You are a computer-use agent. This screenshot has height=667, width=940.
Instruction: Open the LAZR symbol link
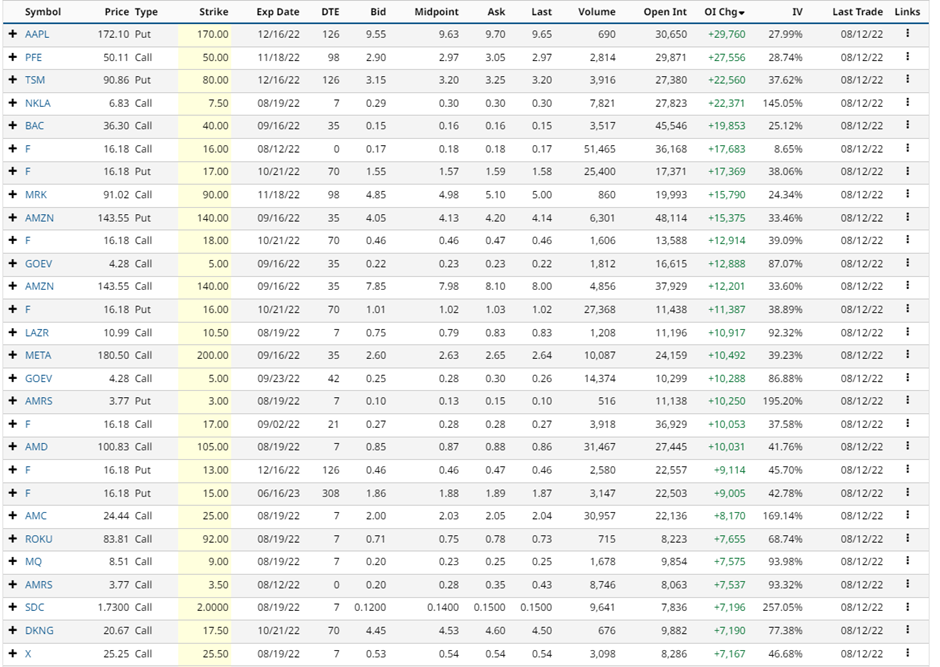[37, 333]
